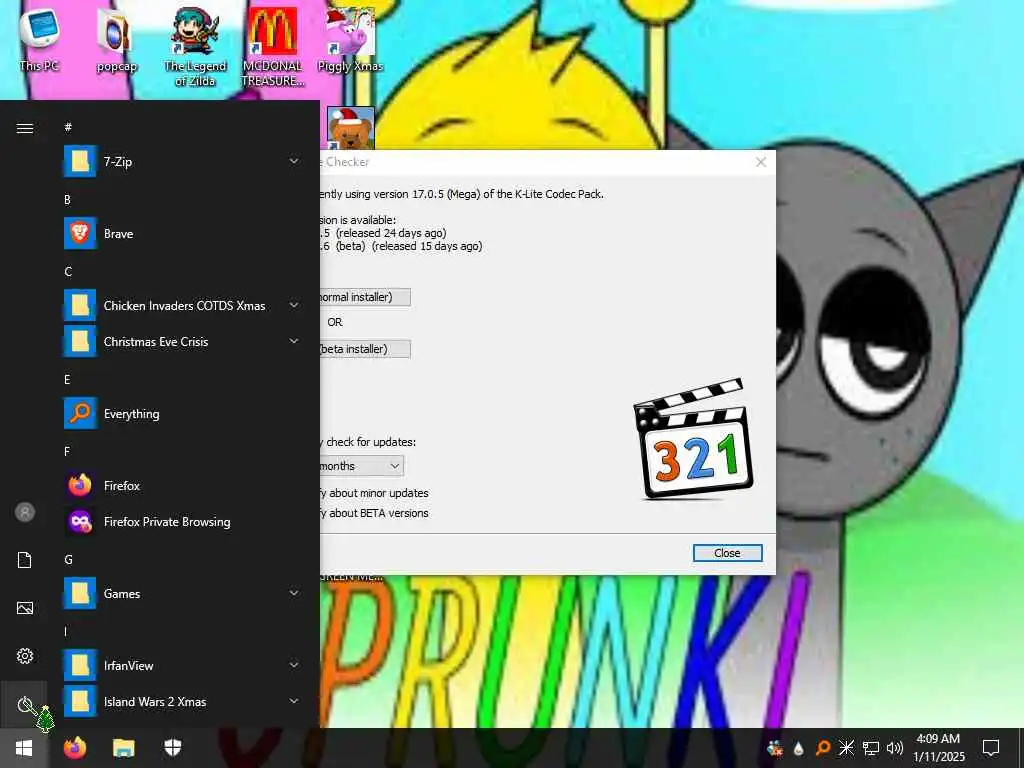Launch Everything search app from Start menu
Screen dimensions: 1024x768
tap(183, 413)
